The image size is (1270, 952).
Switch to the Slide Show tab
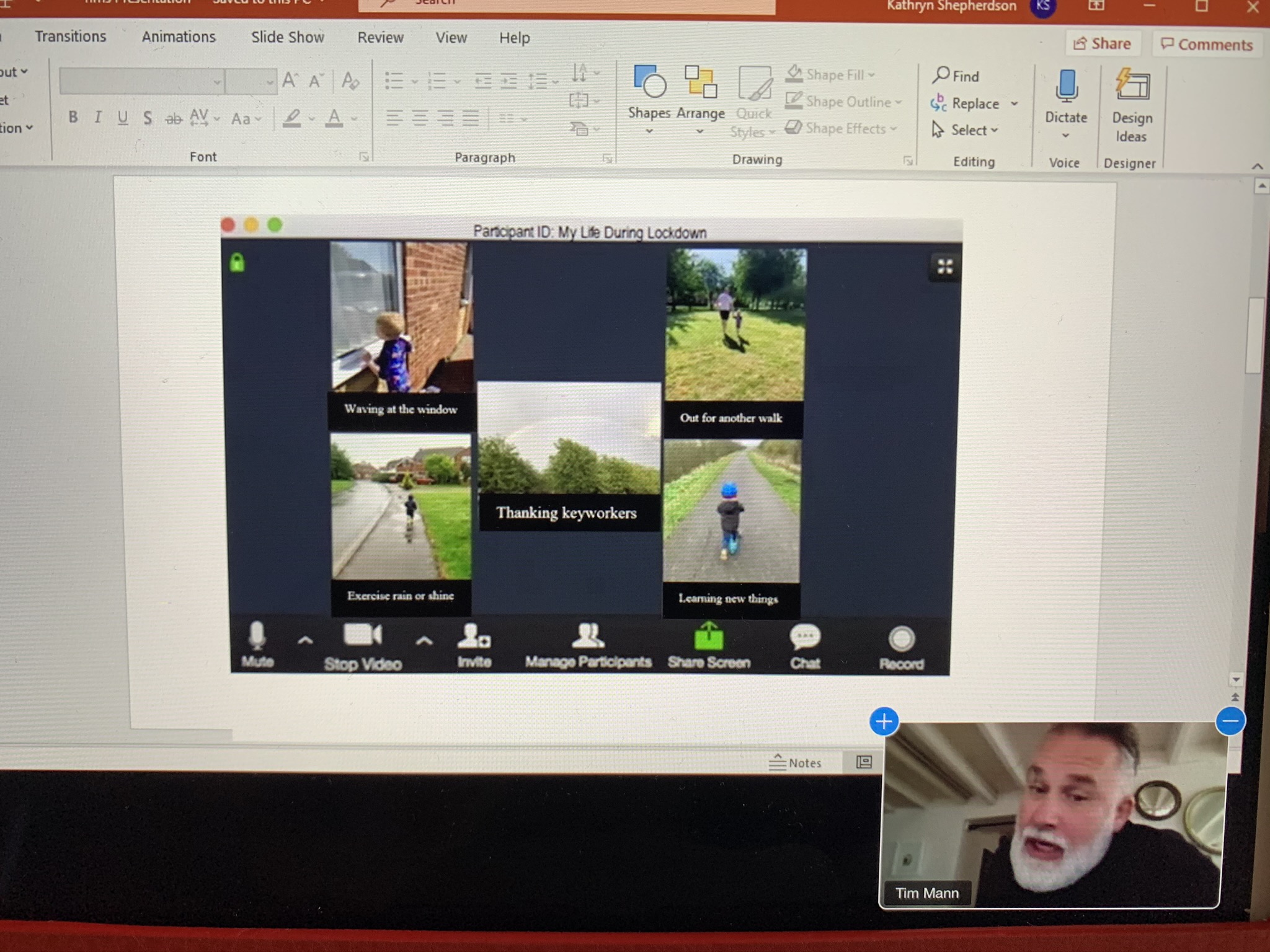(287, 37)
